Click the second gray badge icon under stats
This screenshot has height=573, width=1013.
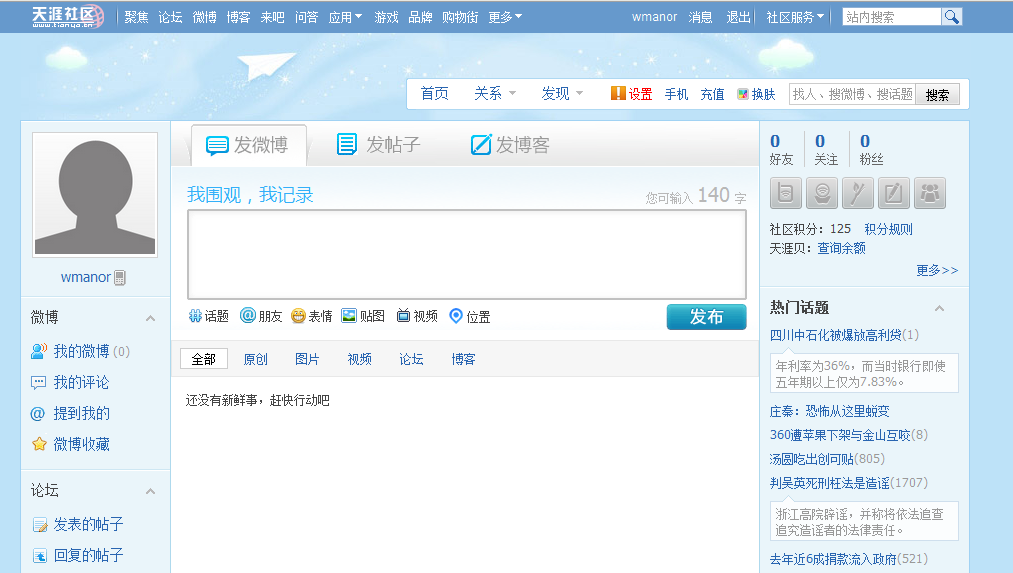tap(822, 193)
